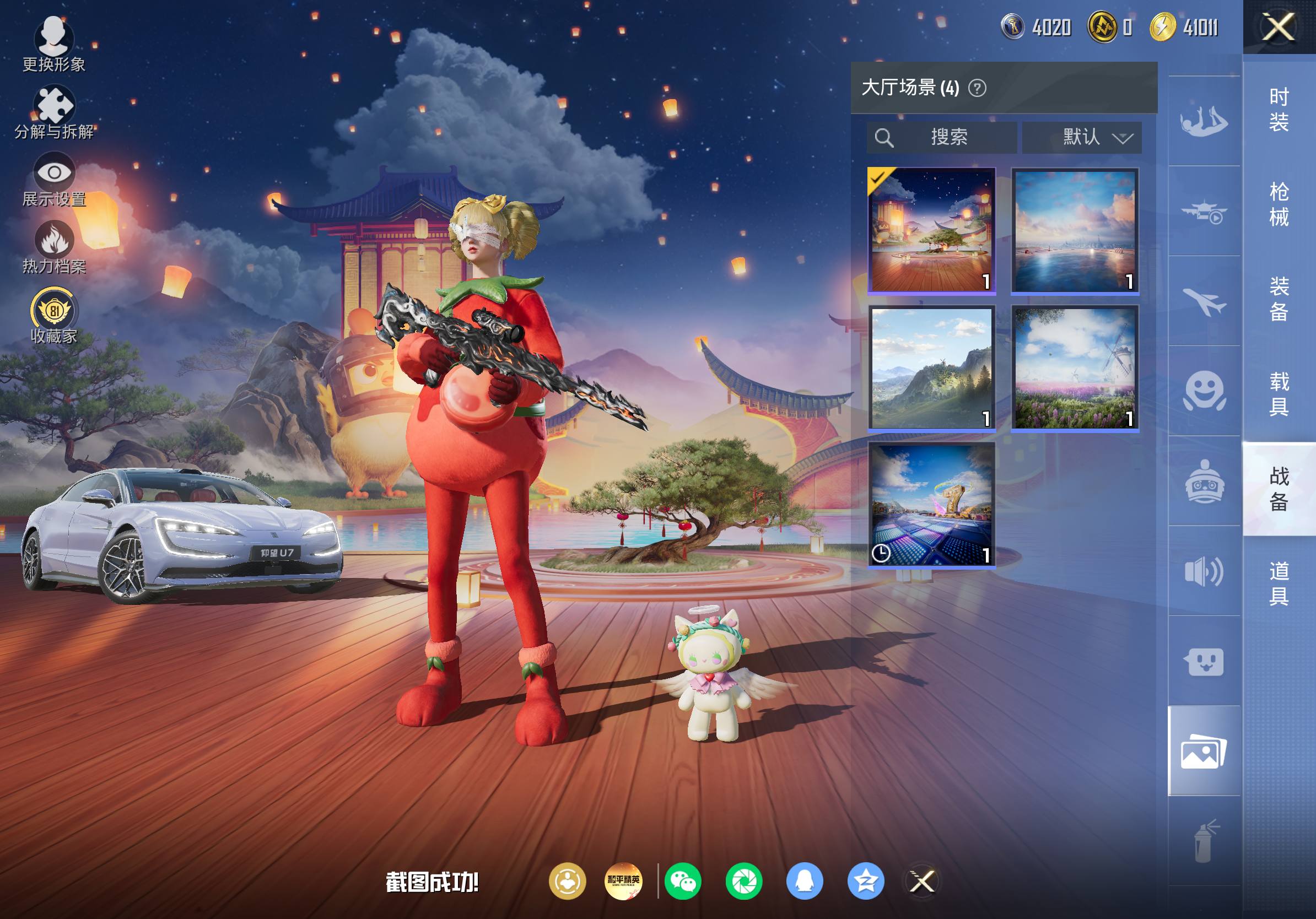Click the 搜索 search field

(942, 138)
